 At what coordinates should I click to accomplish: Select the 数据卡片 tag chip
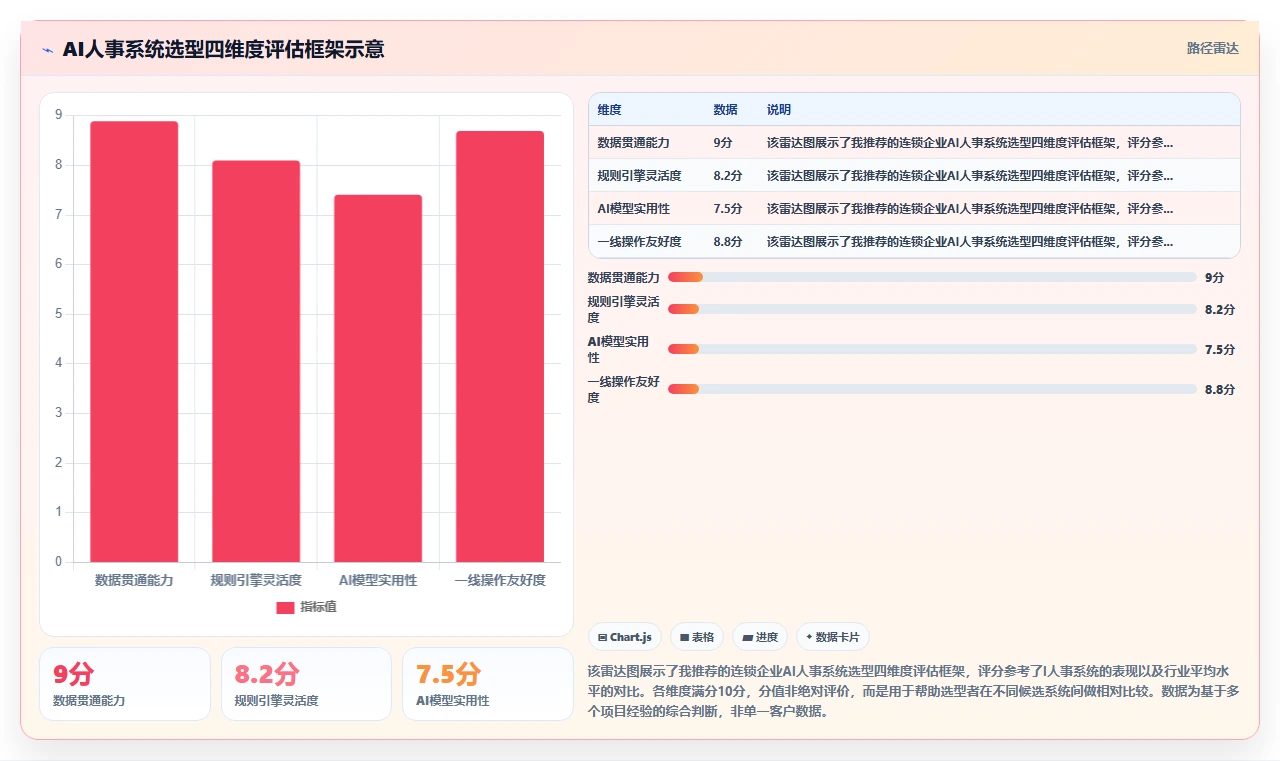coord(833,637)
